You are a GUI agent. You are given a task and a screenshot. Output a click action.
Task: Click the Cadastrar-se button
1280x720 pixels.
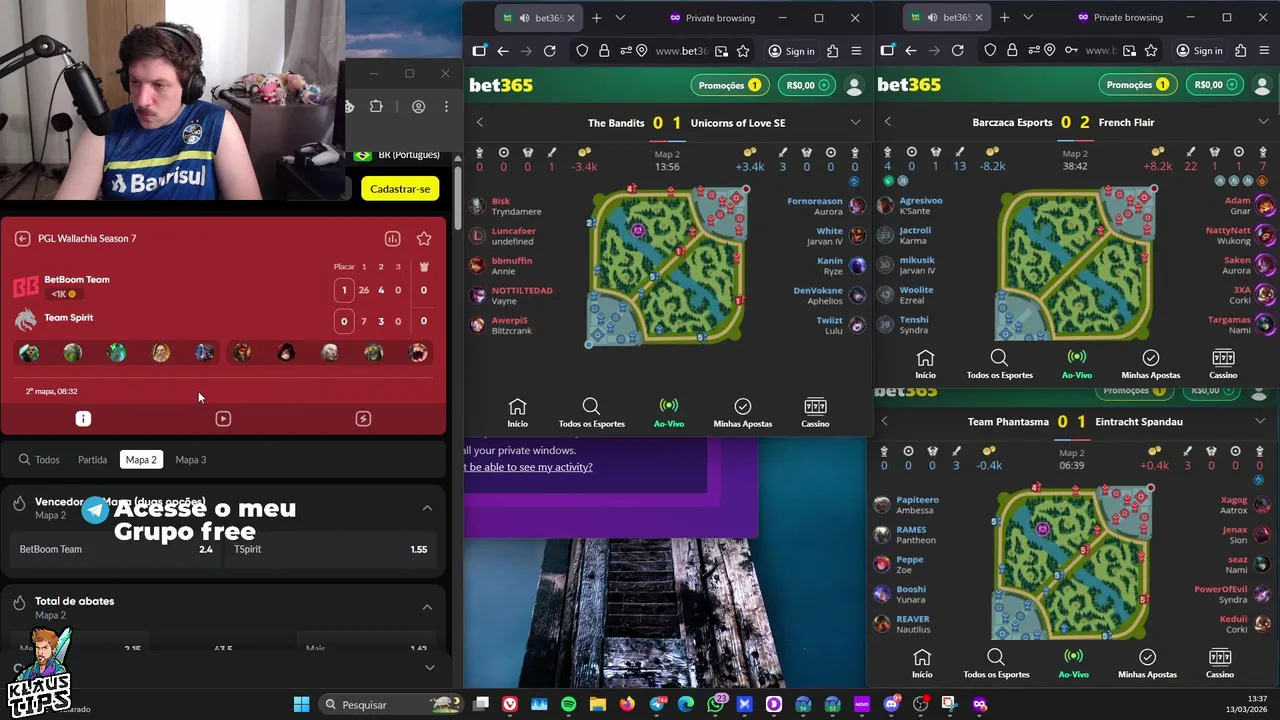click(x=400, y=189)
